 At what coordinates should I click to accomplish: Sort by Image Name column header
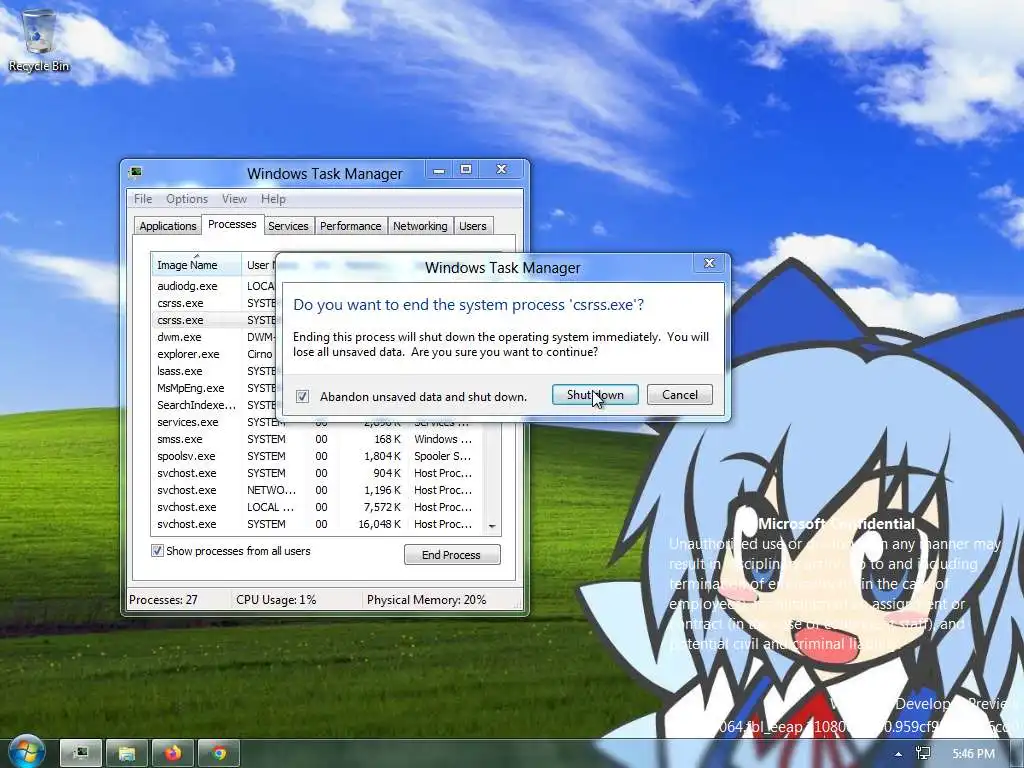(196, 264)
